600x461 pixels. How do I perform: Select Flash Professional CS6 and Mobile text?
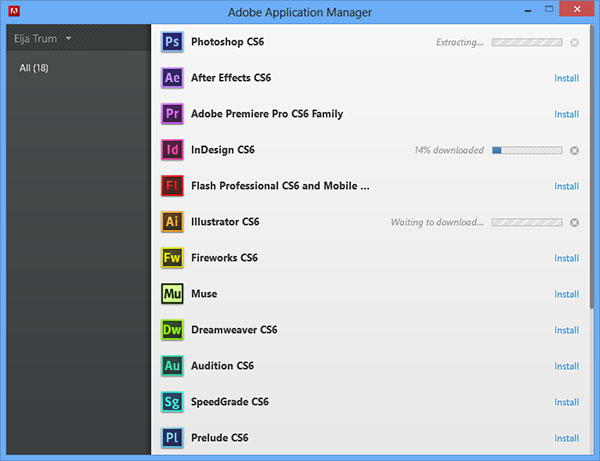pyautogui.click(x=280, y=186)
